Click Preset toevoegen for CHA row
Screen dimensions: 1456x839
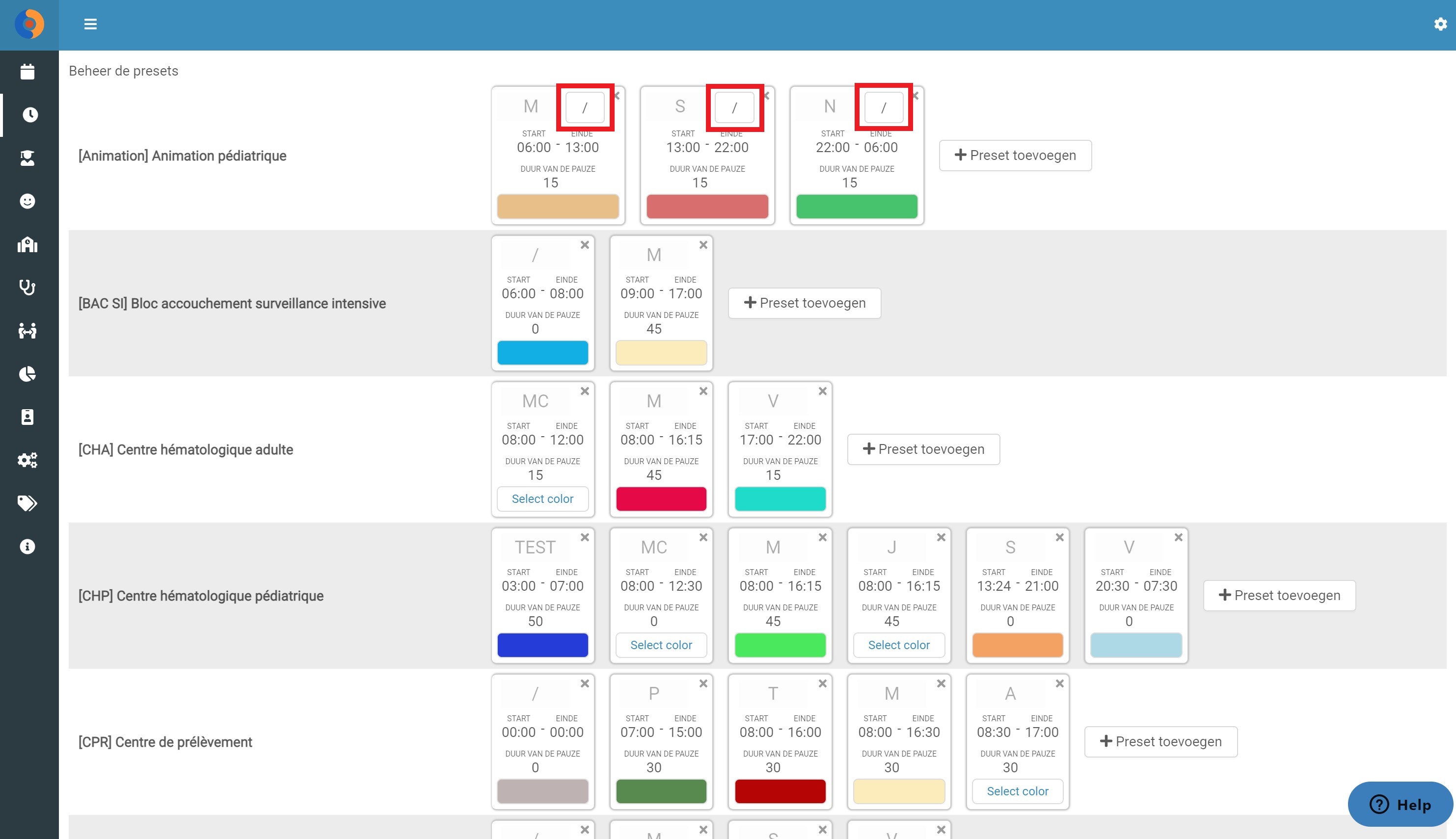tap(923, 449)
